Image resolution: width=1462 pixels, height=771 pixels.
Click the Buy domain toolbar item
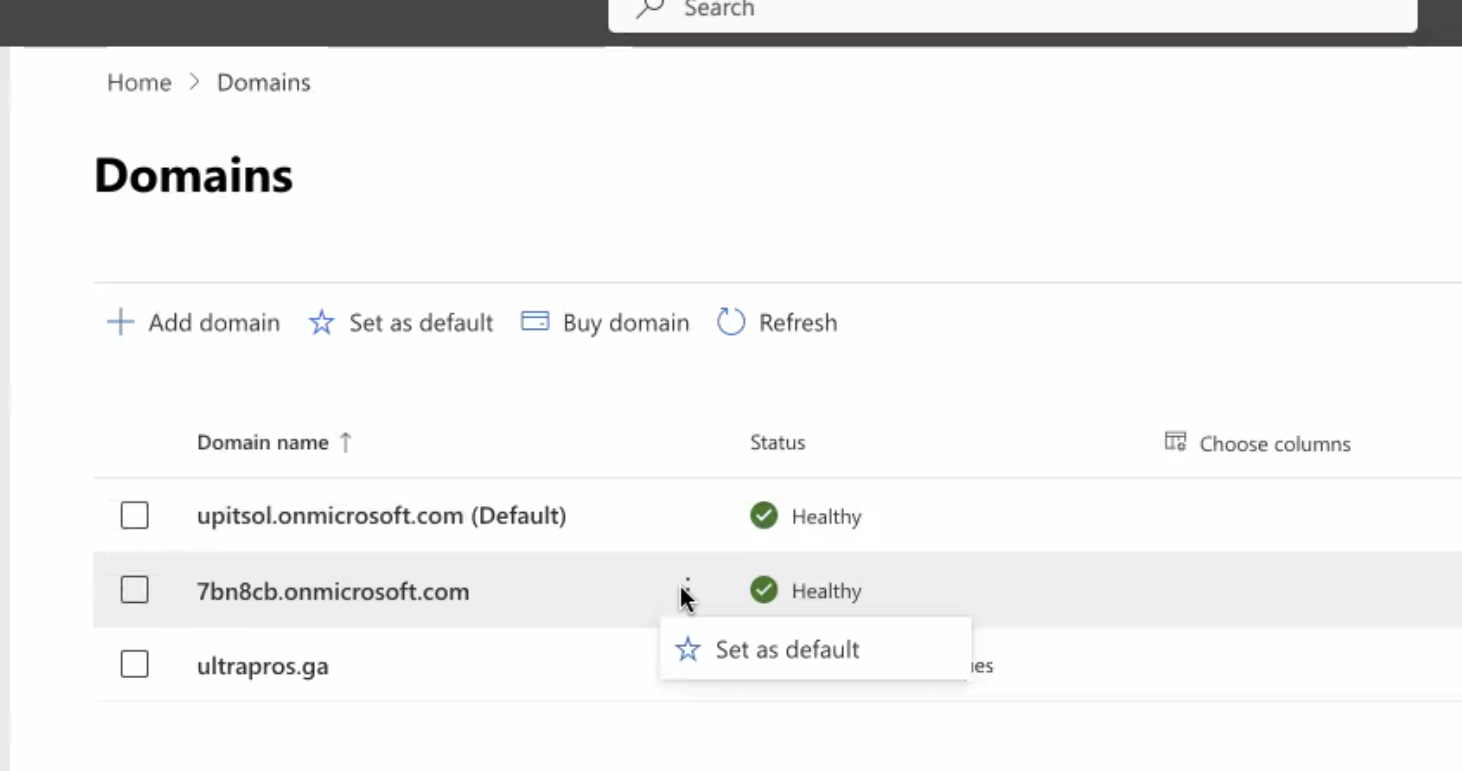pyautogui.click(x=604, y=322)
